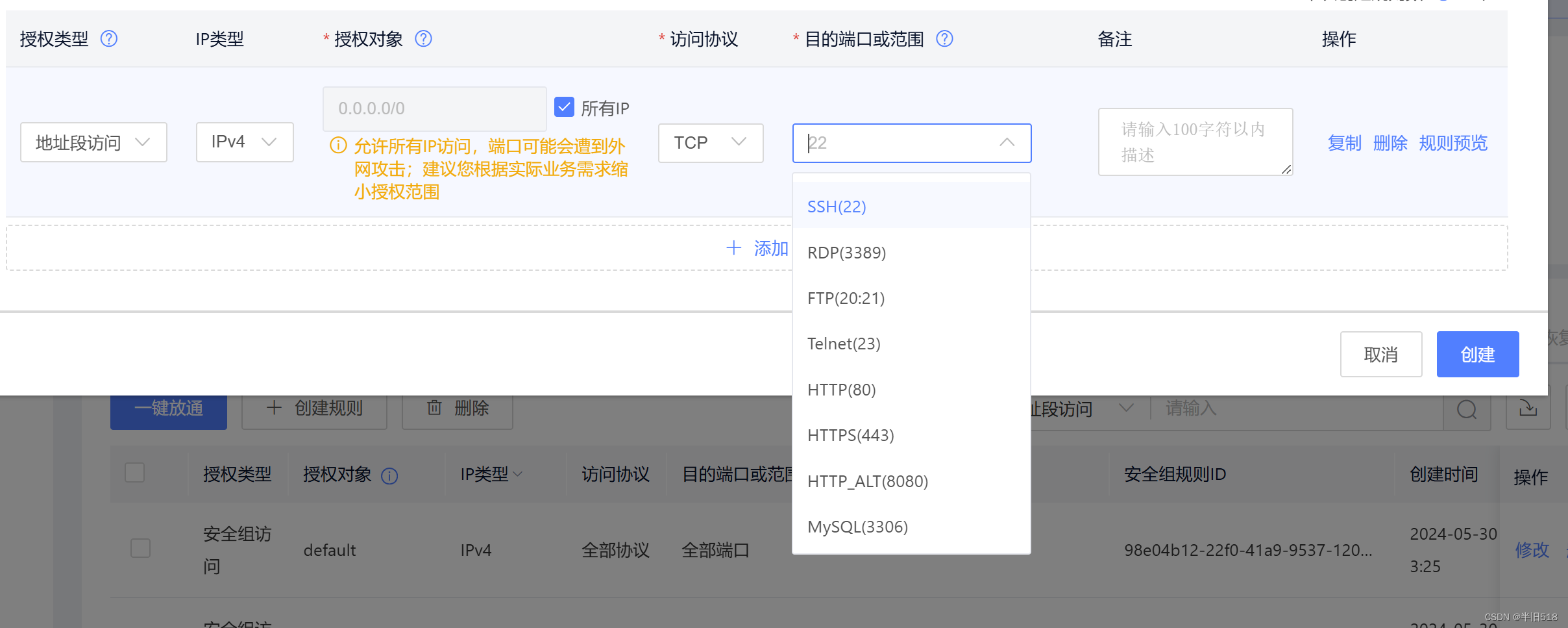Screen dimensions: 1568x628
Task: Expand IP类型 column filter chevron
Action: click(x=517, y=475)
